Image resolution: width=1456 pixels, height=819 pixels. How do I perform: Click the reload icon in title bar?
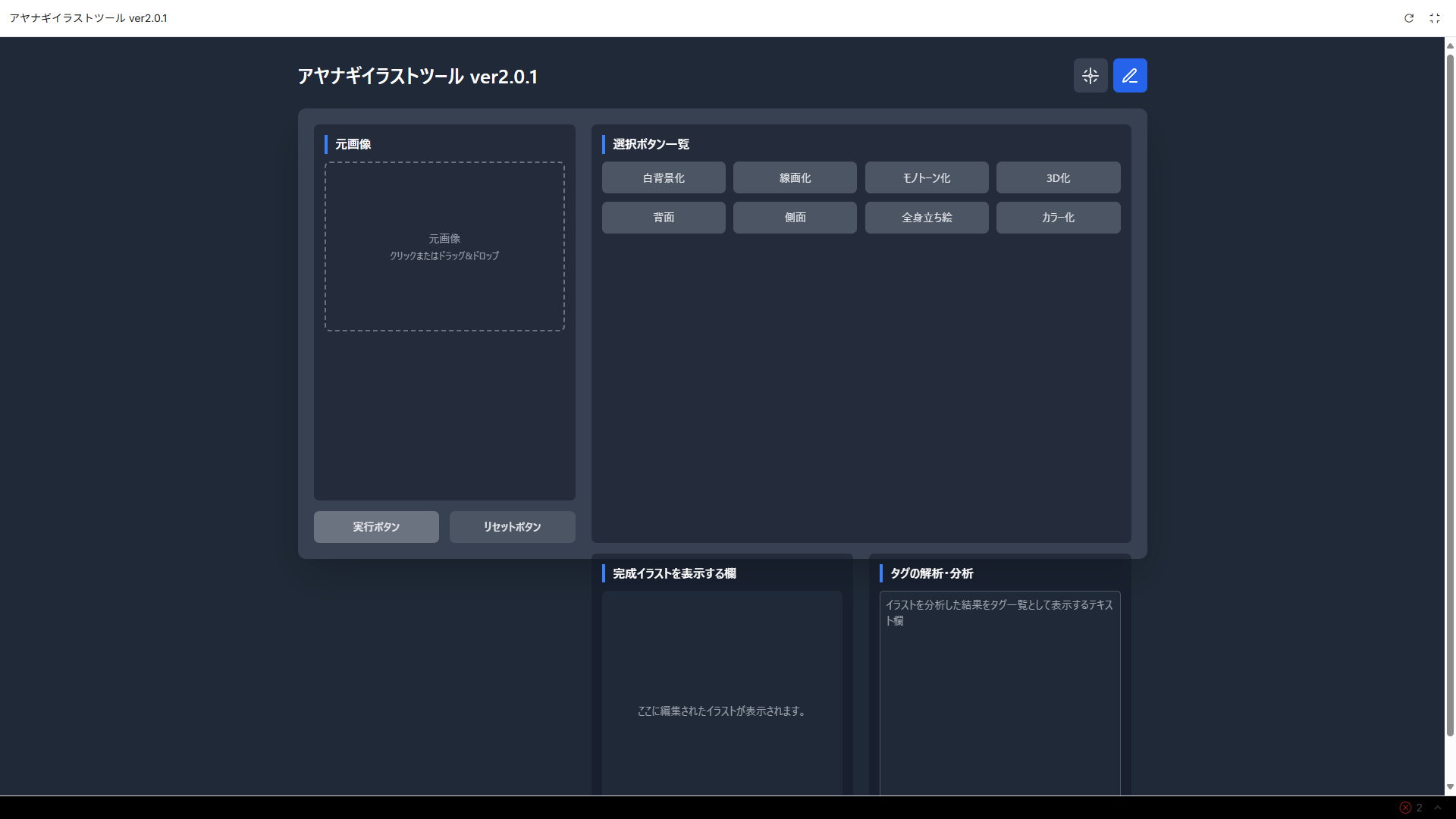click(1409, 18)
